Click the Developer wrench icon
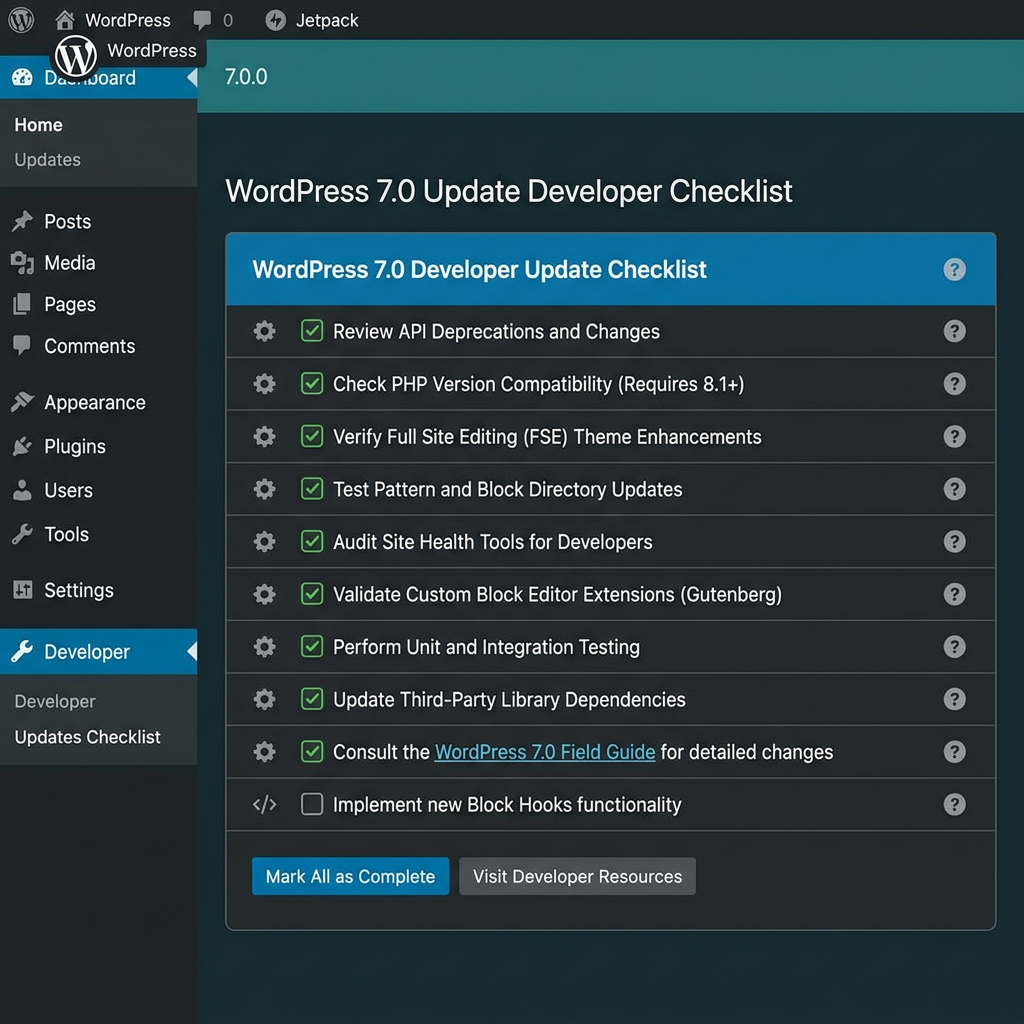Image resolution: width=1024 pixels, height=1024 pixels. (22, 651)
